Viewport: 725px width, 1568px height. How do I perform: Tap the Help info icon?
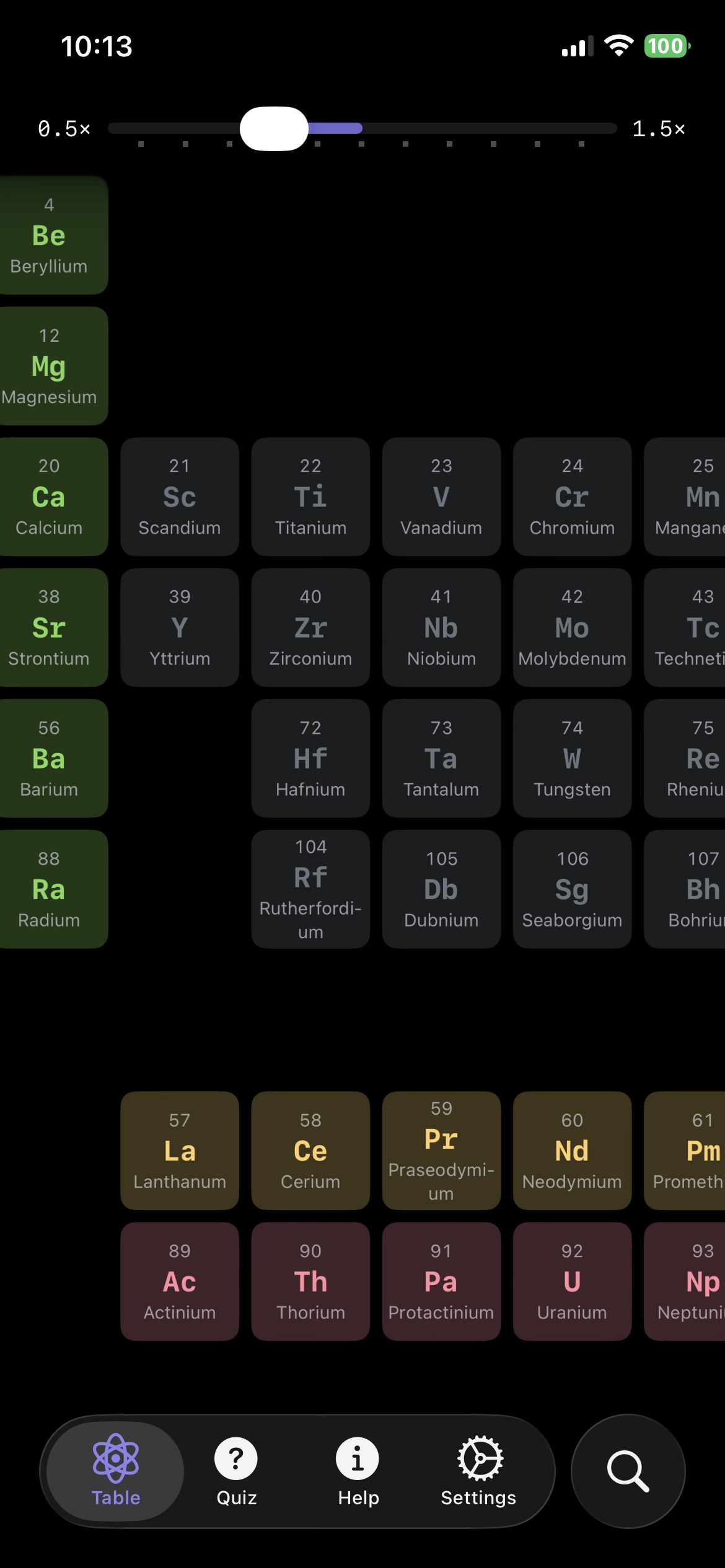coord(358,1458)
